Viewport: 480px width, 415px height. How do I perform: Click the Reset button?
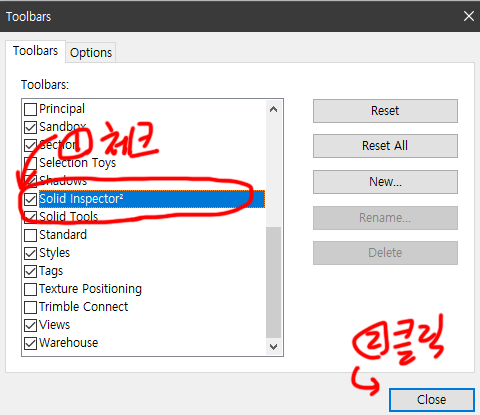tap(385, 111)
